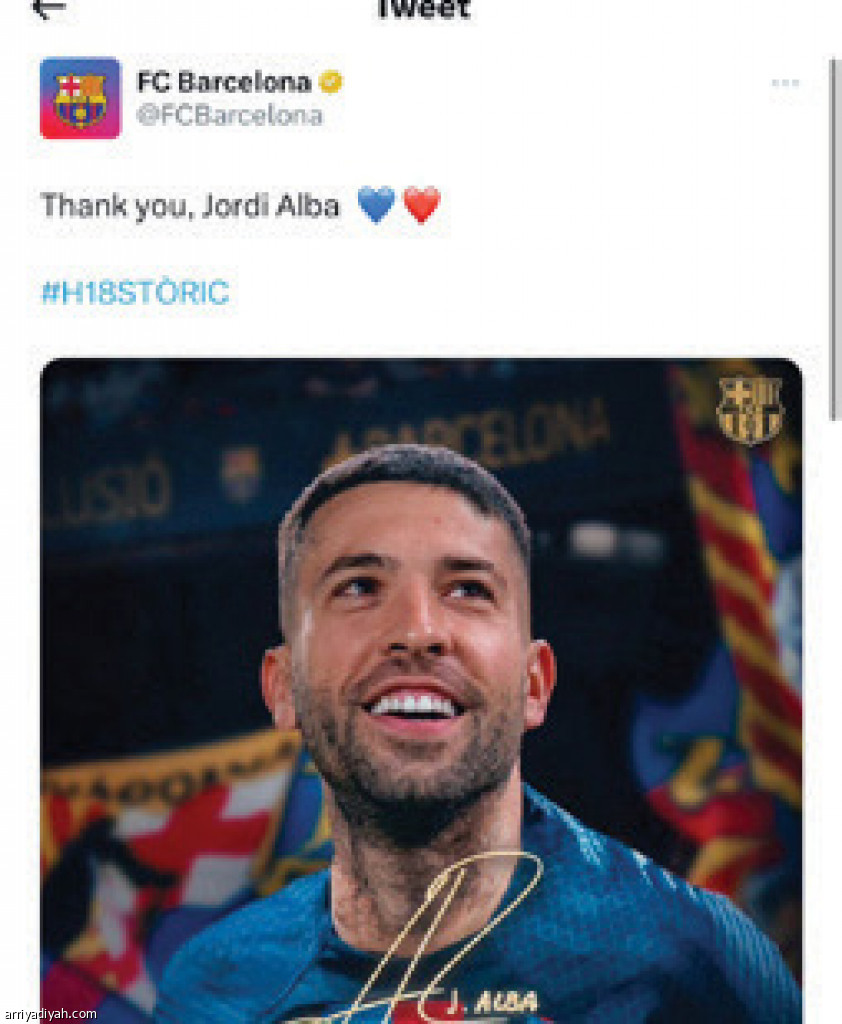
Task: Click the Tweet header title
Action: [x=424, y=9]
